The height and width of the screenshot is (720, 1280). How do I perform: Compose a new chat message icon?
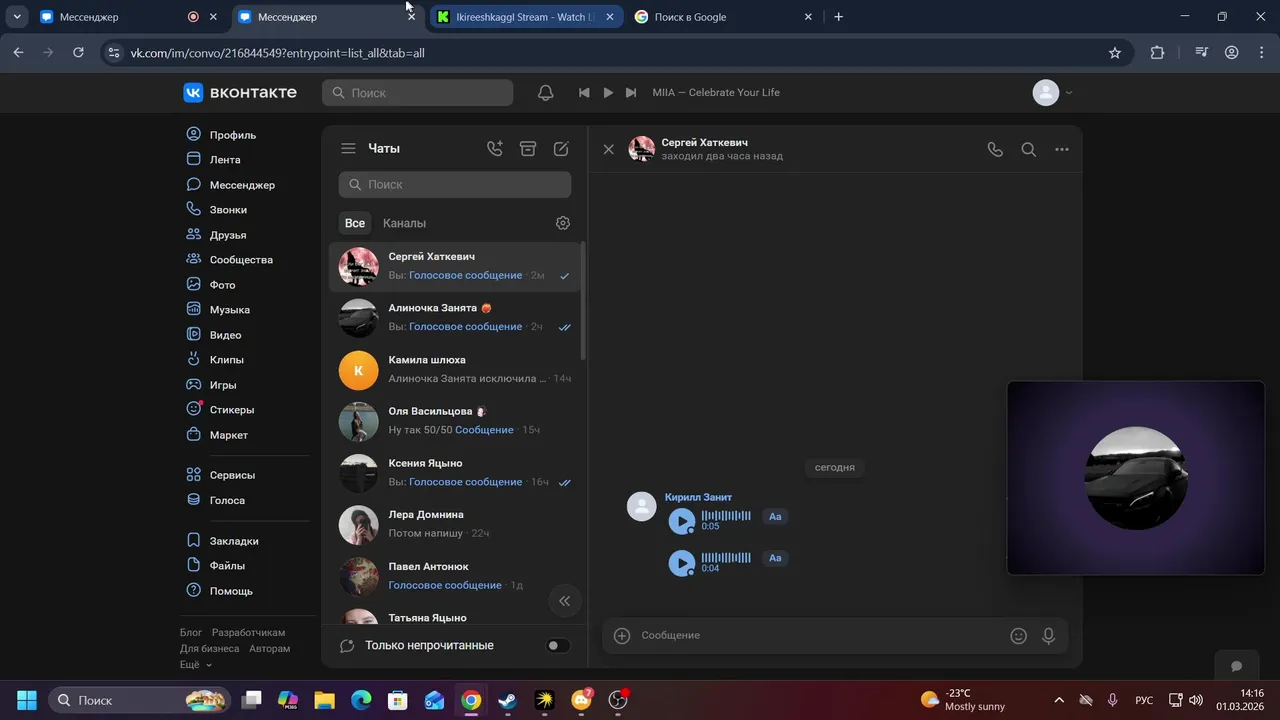[x=561, y=148]
